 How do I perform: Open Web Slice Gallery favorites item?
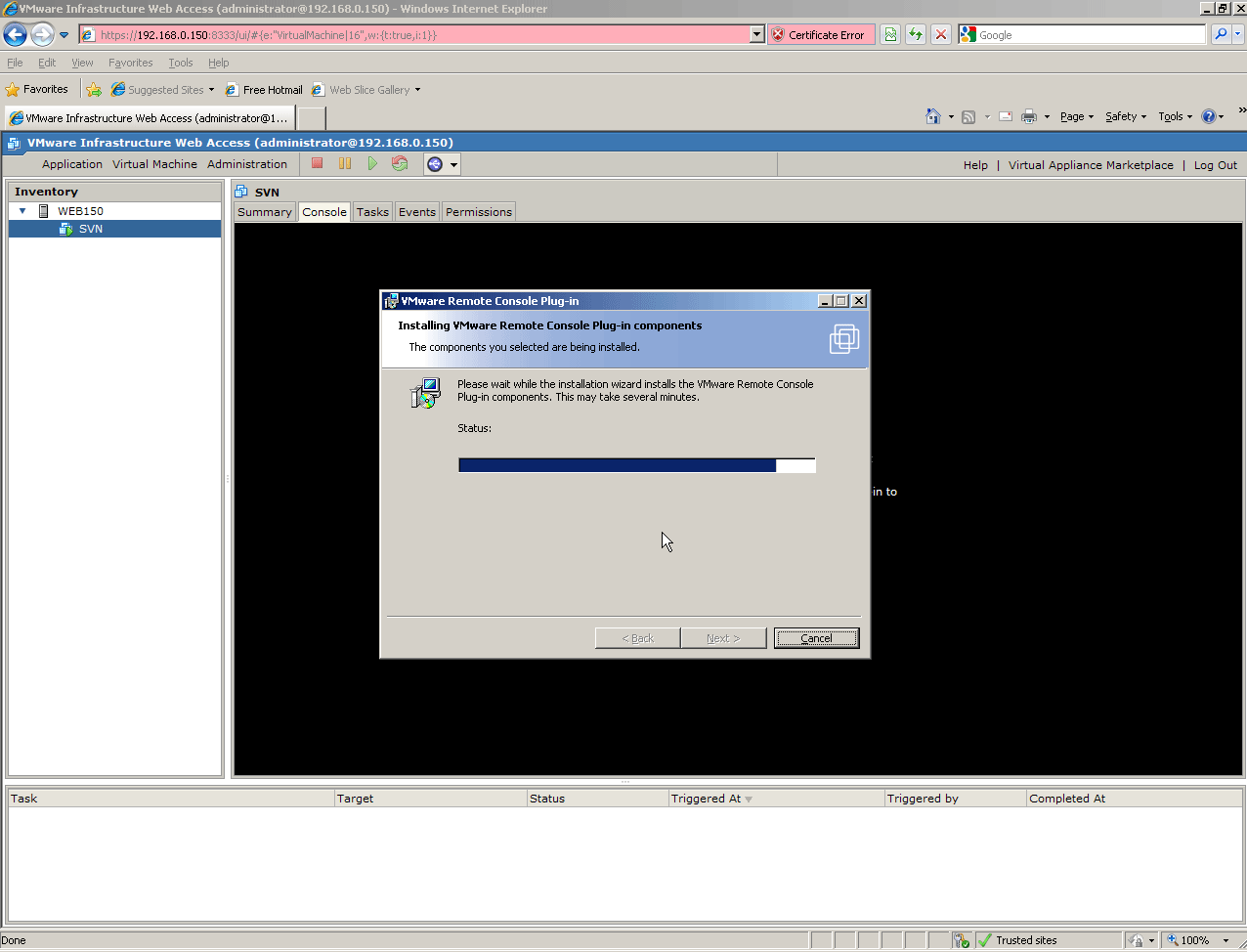366,89
